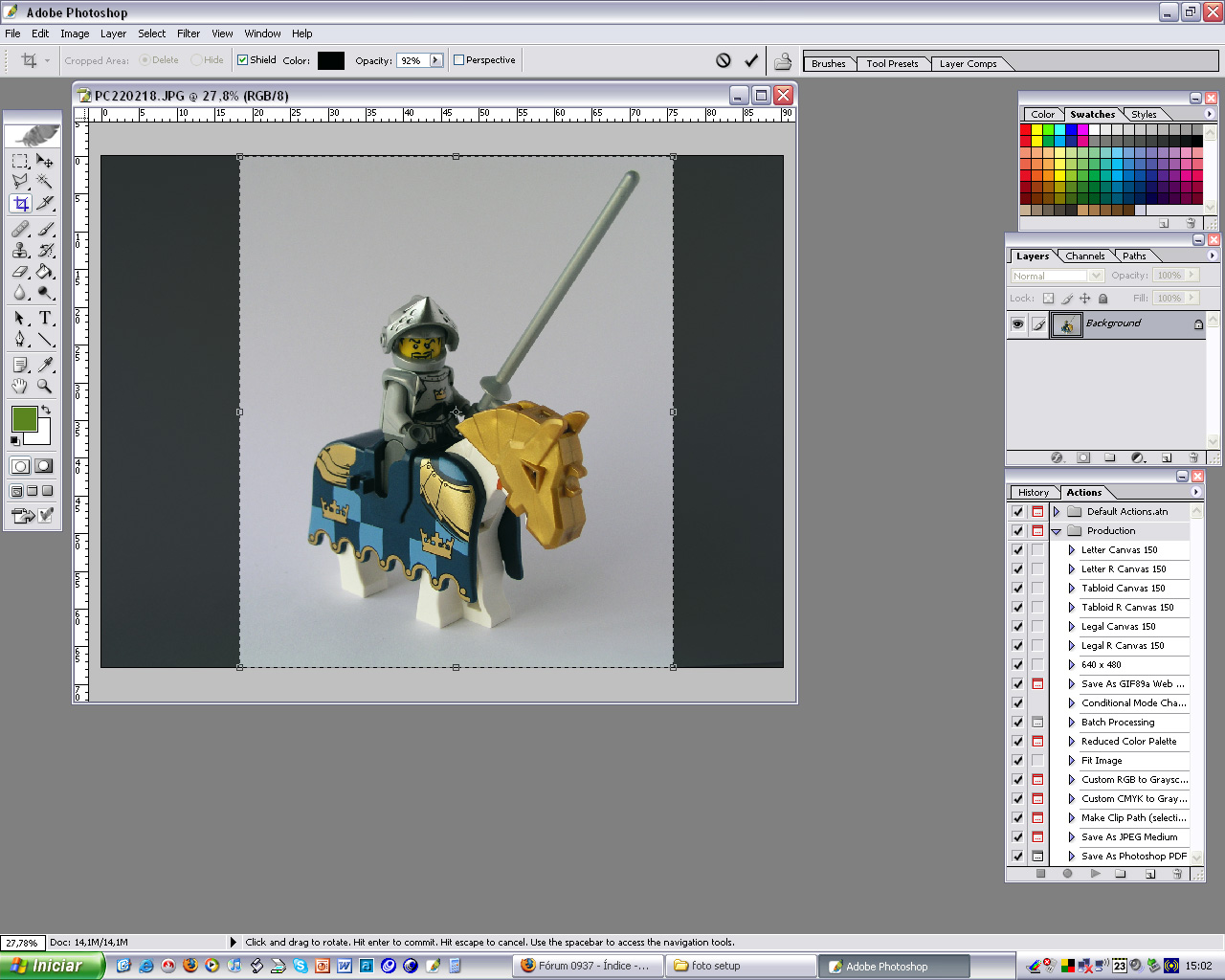
Task: Delete layer using Layers panel trash icon
Action: [1193, 458]
